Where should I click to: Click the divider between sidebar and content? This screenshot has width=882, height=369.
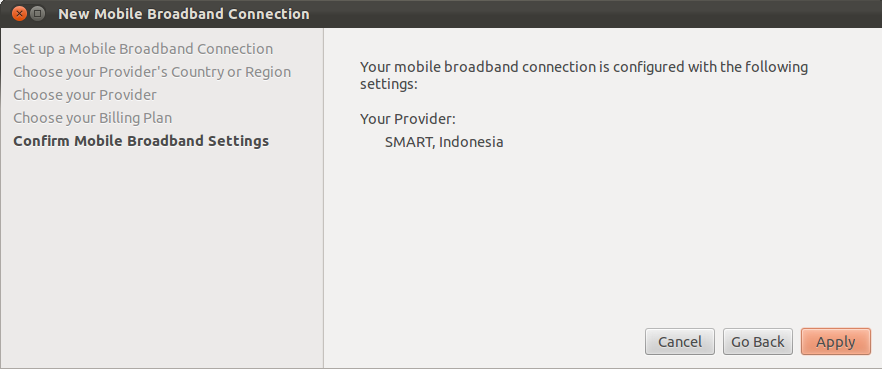323,198
